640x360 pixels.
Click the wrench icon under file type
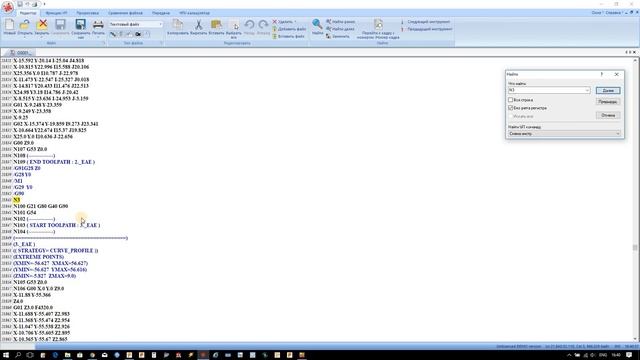click(113, 34)
